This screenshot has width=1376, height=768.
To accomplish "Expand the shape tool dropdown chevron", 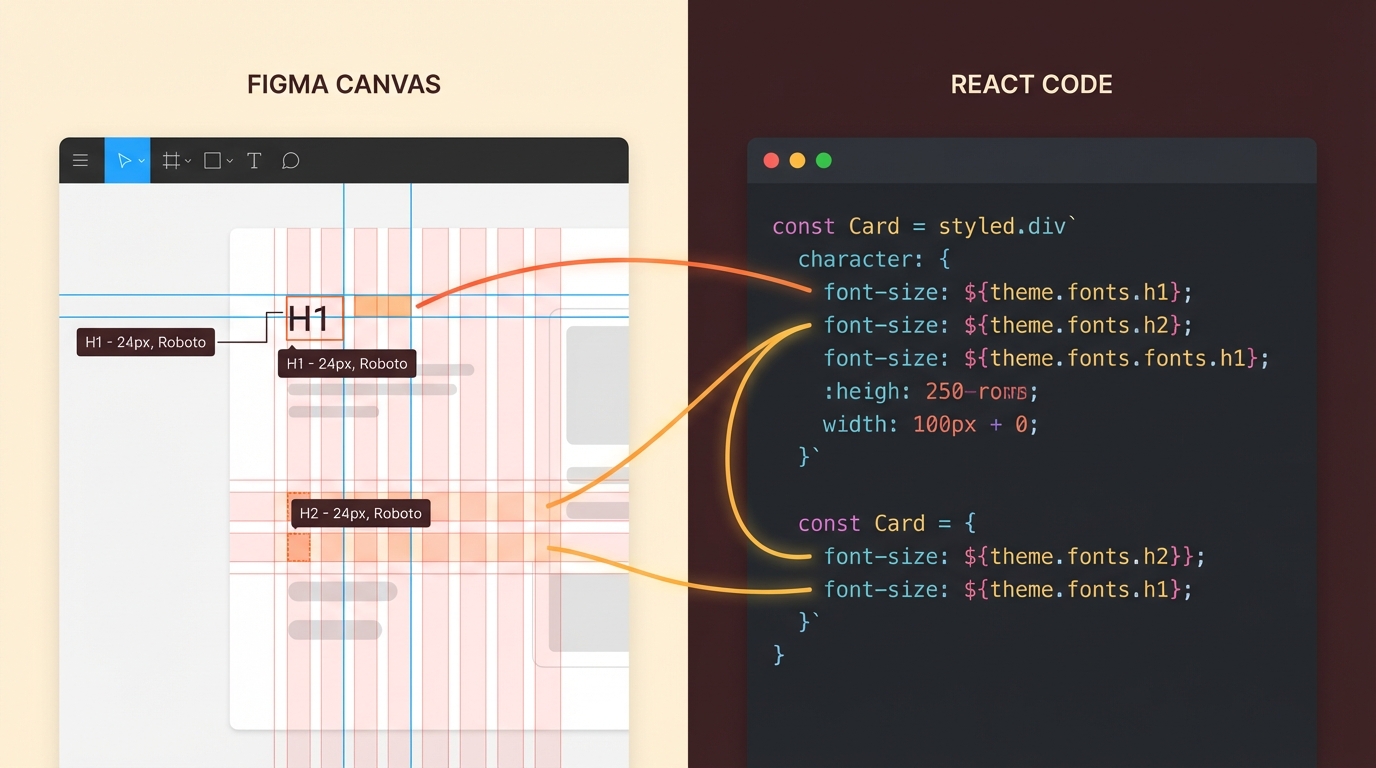I will [230, 162].
